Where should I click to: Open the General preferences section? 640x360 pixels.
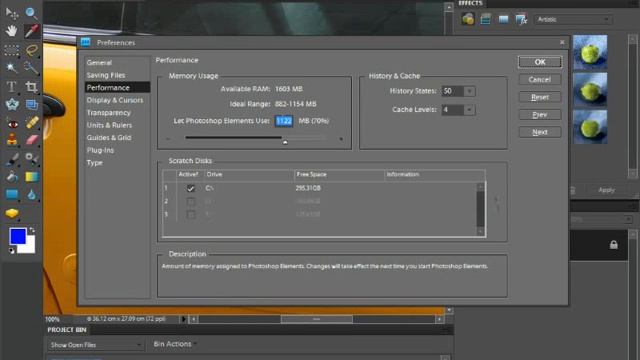pyautogui.click(x=99, y=62)
